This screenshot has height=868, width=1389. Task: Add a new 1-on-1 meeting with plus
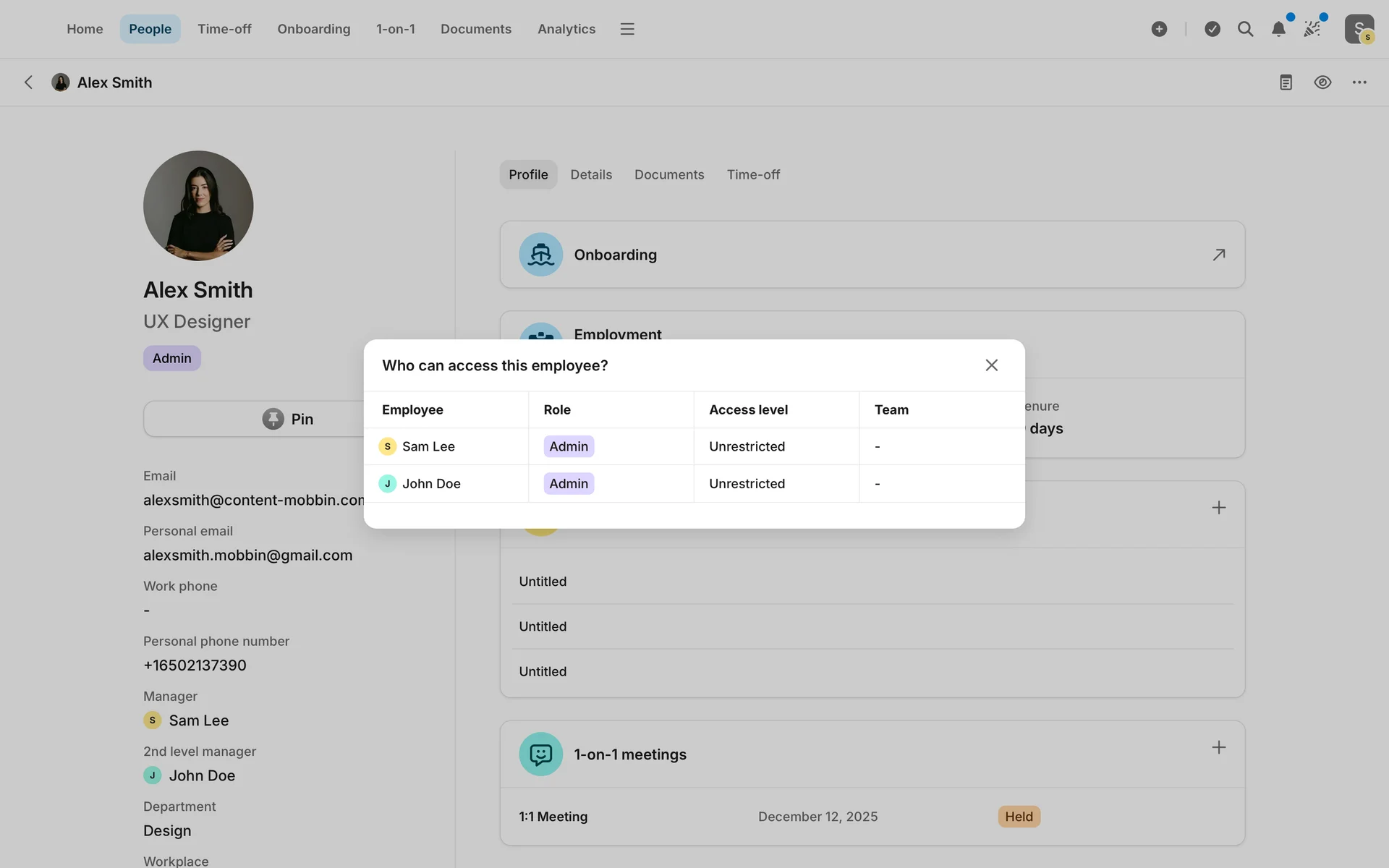(x=1218, y=747)
